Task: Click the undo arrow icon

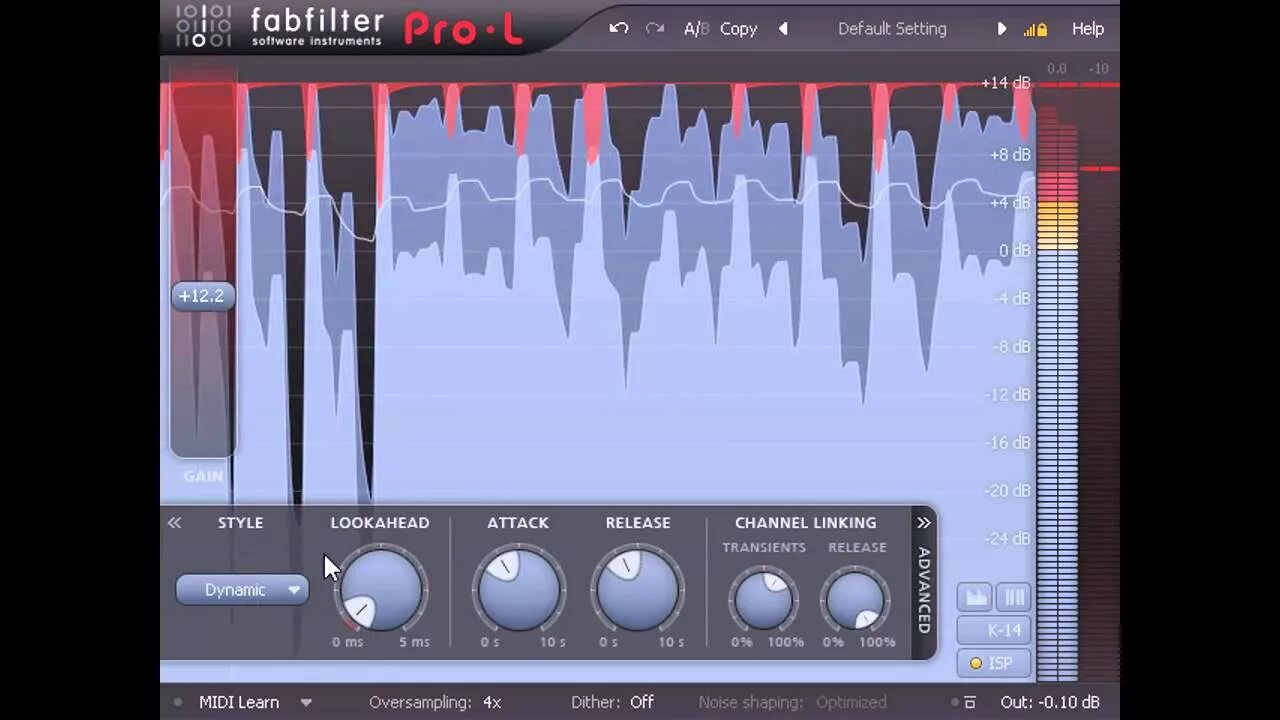Action: (x=618, y=28)
